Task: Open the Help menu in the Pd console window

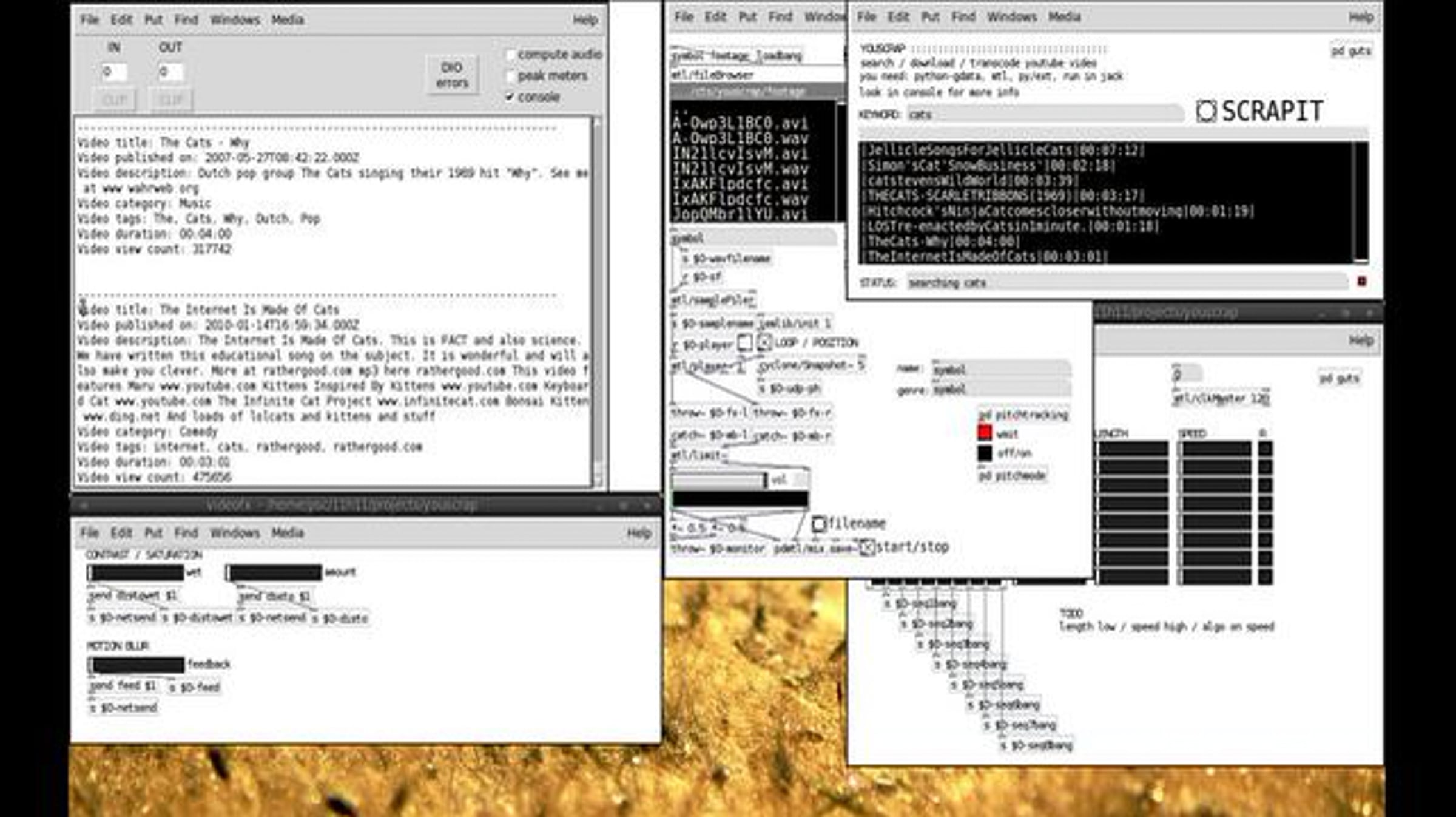Action: click(x=585, y=20)
